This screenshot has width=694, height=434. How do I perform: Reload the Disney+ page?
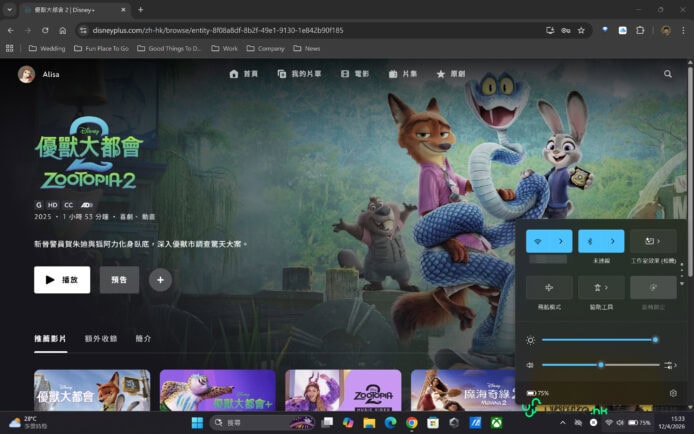pyautogui.click(x=45, y=30)
